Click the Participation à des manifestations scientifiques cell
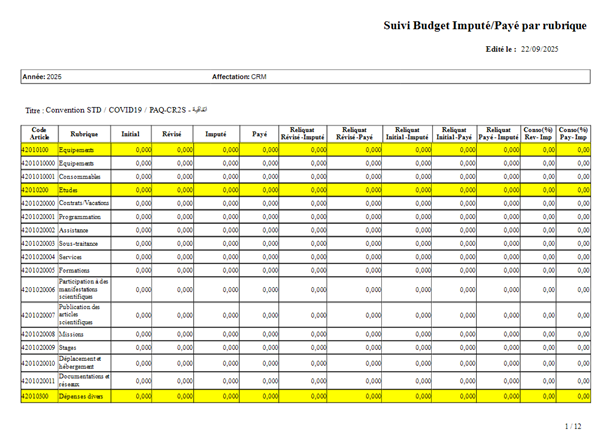606x436 pixels. point(84,290)
